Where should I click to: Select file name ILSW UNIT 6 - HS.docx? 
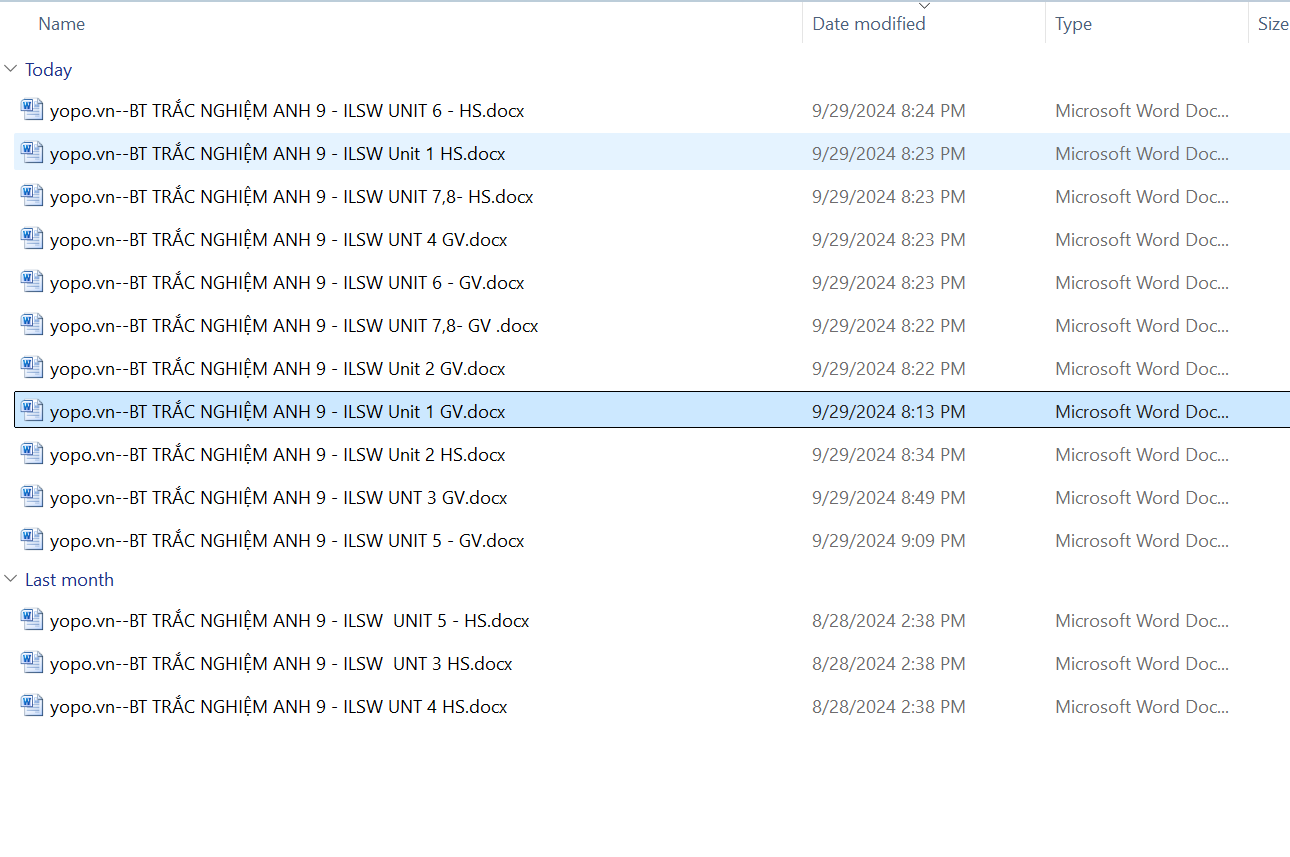pos(287,111)
